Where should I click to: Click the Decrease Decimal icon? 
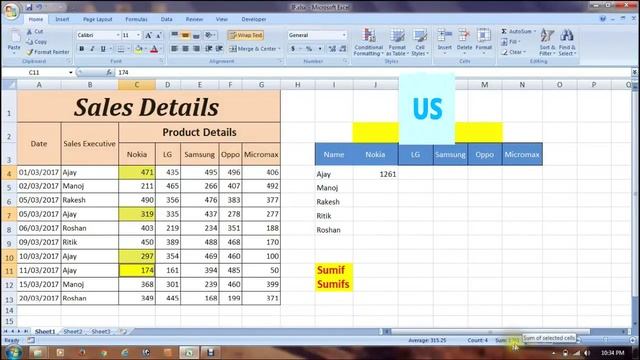[342, 49]
